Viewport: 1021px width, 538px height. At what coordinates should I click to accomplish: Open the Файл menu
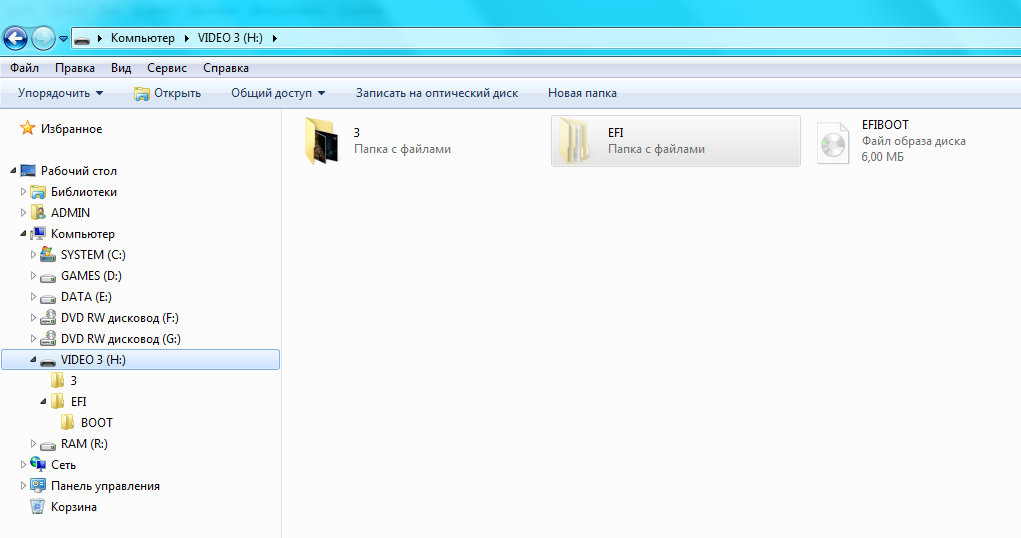(x=24, y=68)
